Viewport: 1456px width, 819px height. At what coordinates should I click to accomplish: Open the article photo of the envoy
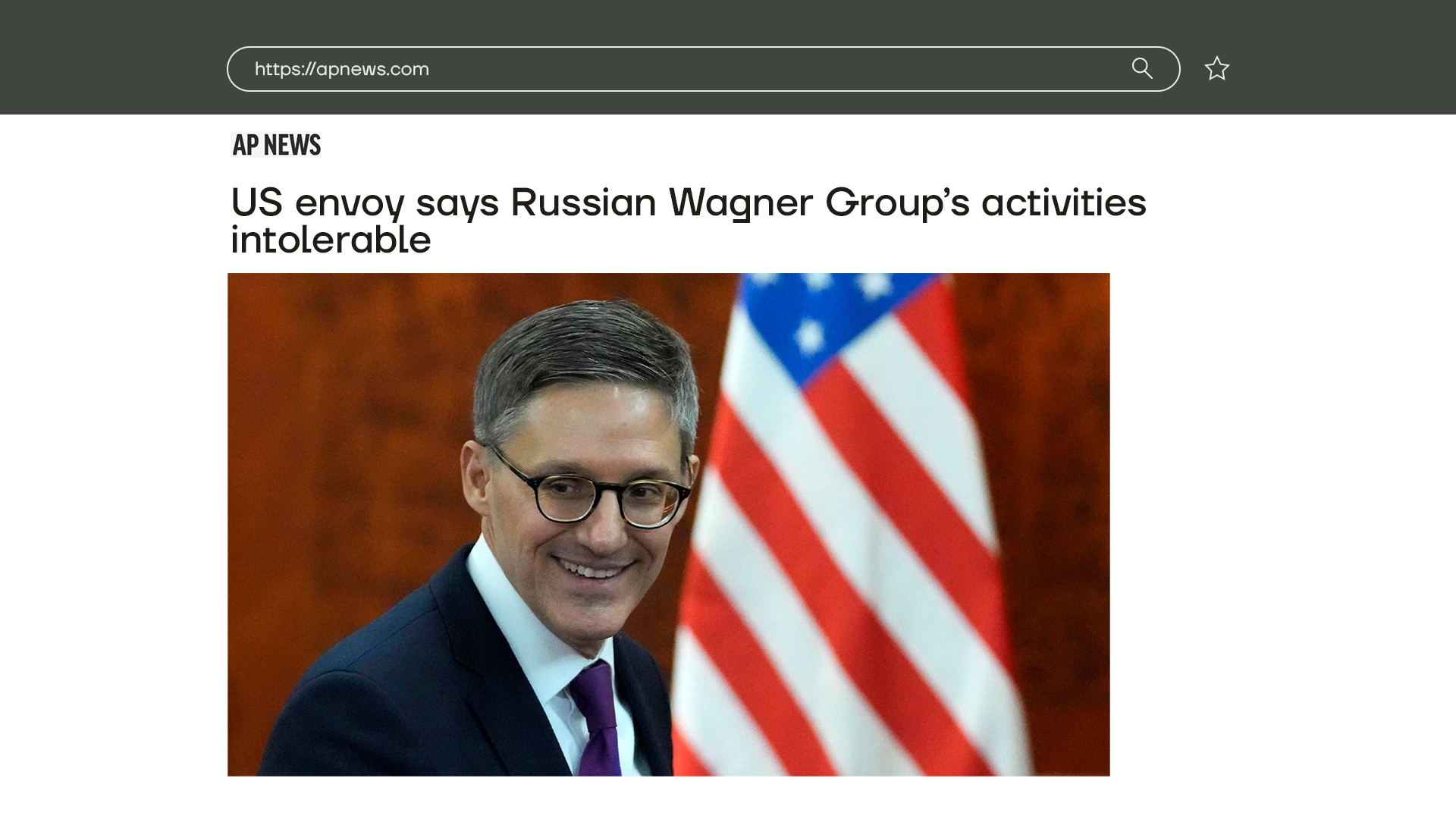coord(668,524)
